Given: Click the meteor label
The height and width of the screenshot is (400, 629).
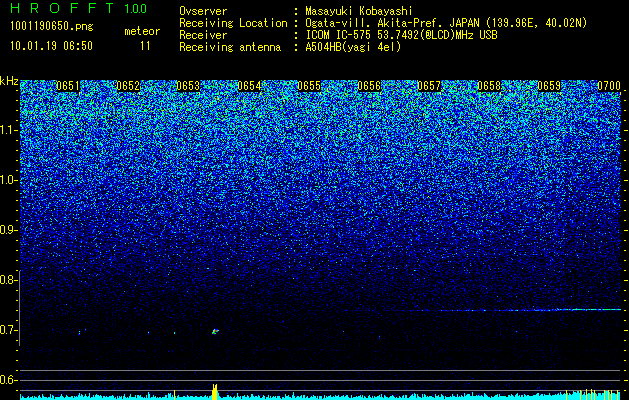Looking at the screenshot, I should 142,31.
